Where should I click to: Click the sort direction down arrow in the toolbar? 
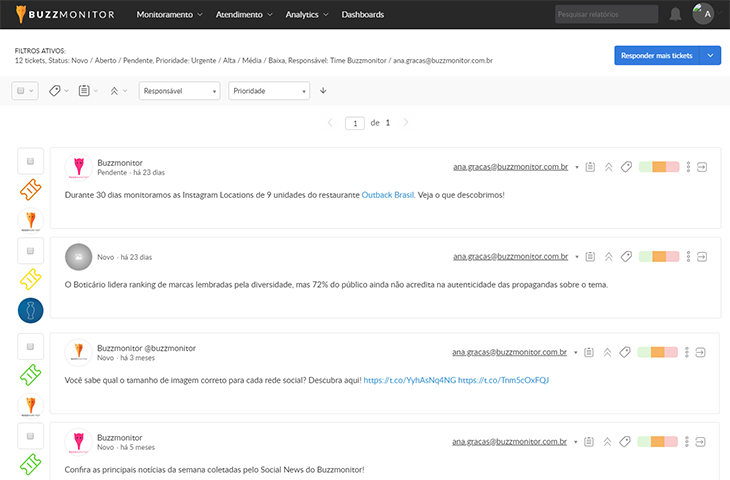pos(323,91)
